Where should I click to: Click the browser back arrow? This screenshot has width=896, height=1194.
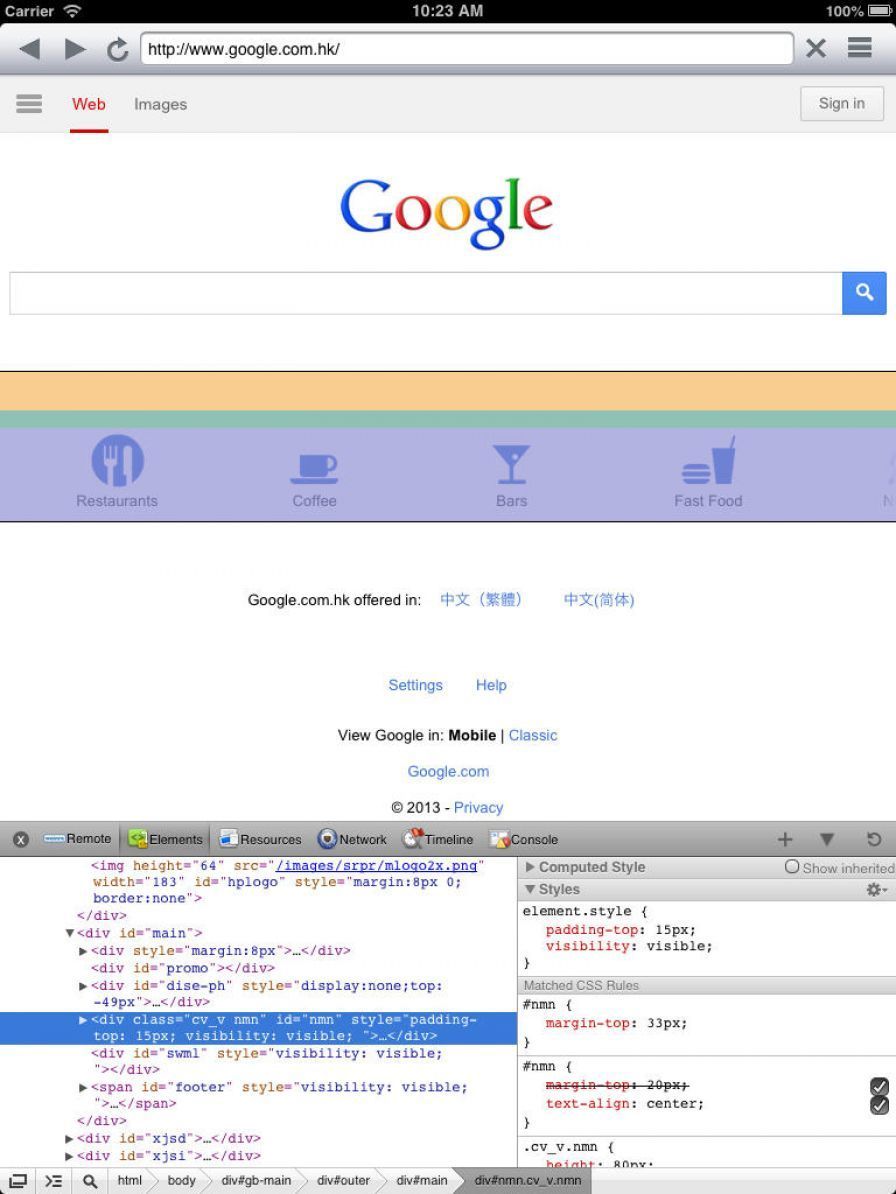[30, 48]
